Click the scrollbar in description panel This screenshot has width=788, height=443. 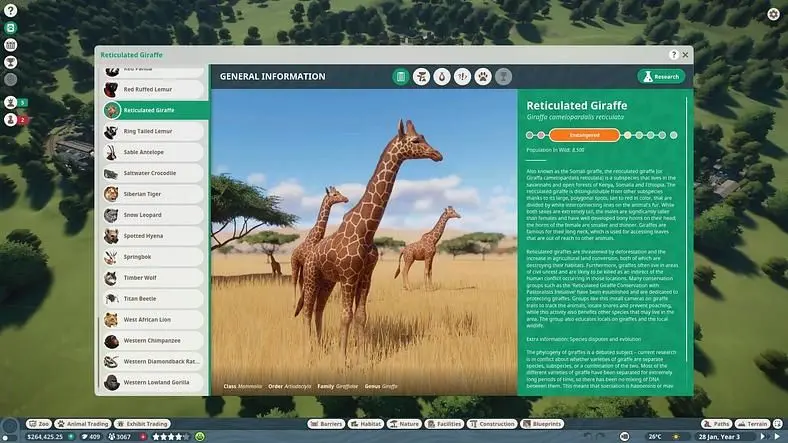686,230
